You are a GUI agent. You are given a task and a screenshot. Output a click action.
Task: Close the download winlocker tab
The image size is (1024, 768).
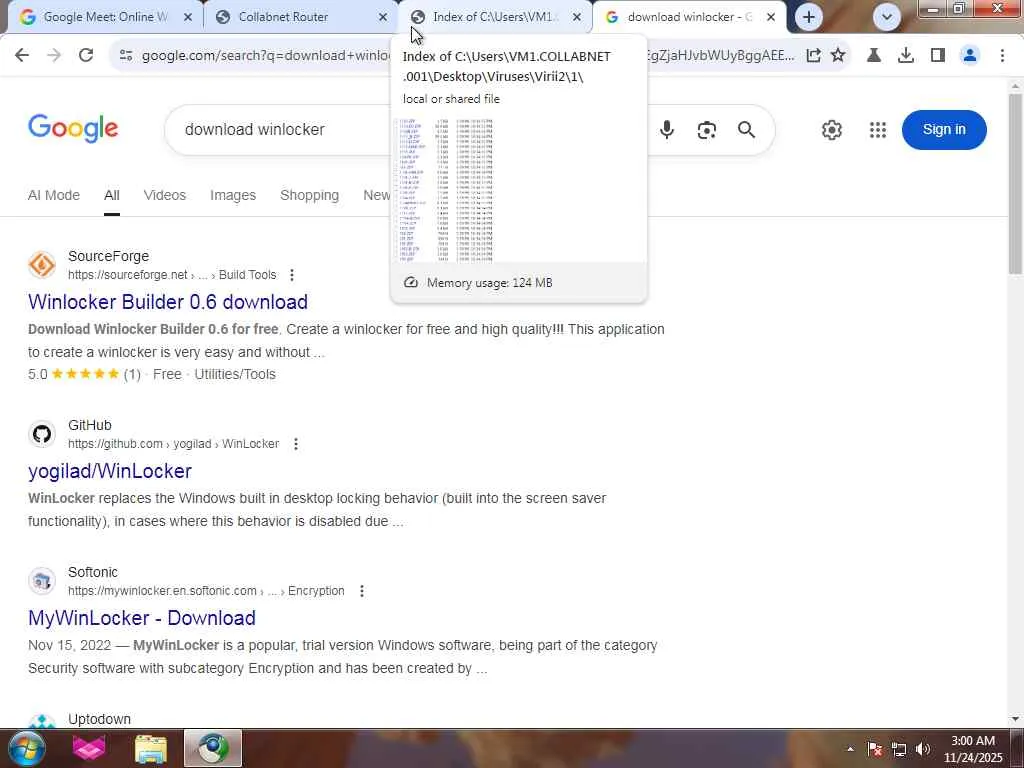pos(771,17)
